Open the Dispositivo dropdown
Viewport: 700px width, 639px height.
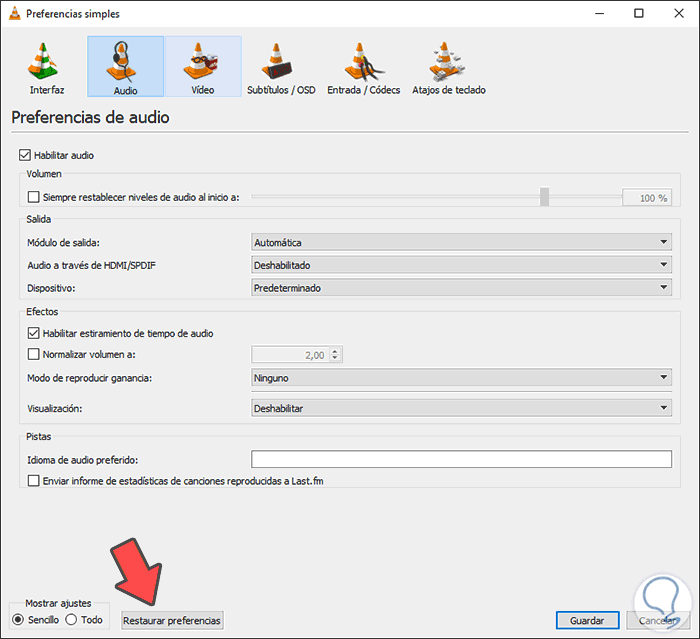pyautogui.click(x=461, y=288)
